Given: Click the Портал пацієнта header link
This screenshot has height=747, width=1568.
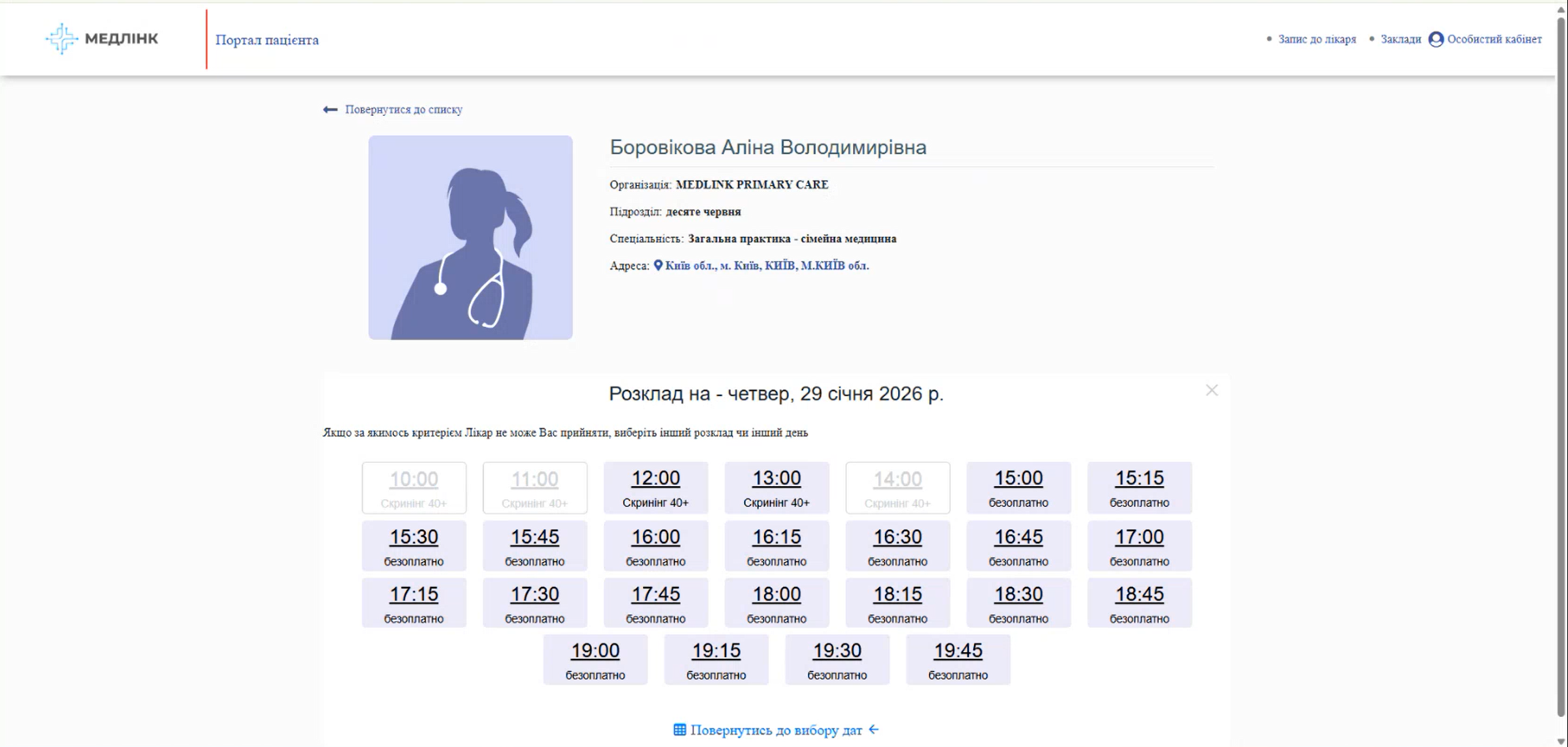Looking at the screenshot, I should pos(267,40).
